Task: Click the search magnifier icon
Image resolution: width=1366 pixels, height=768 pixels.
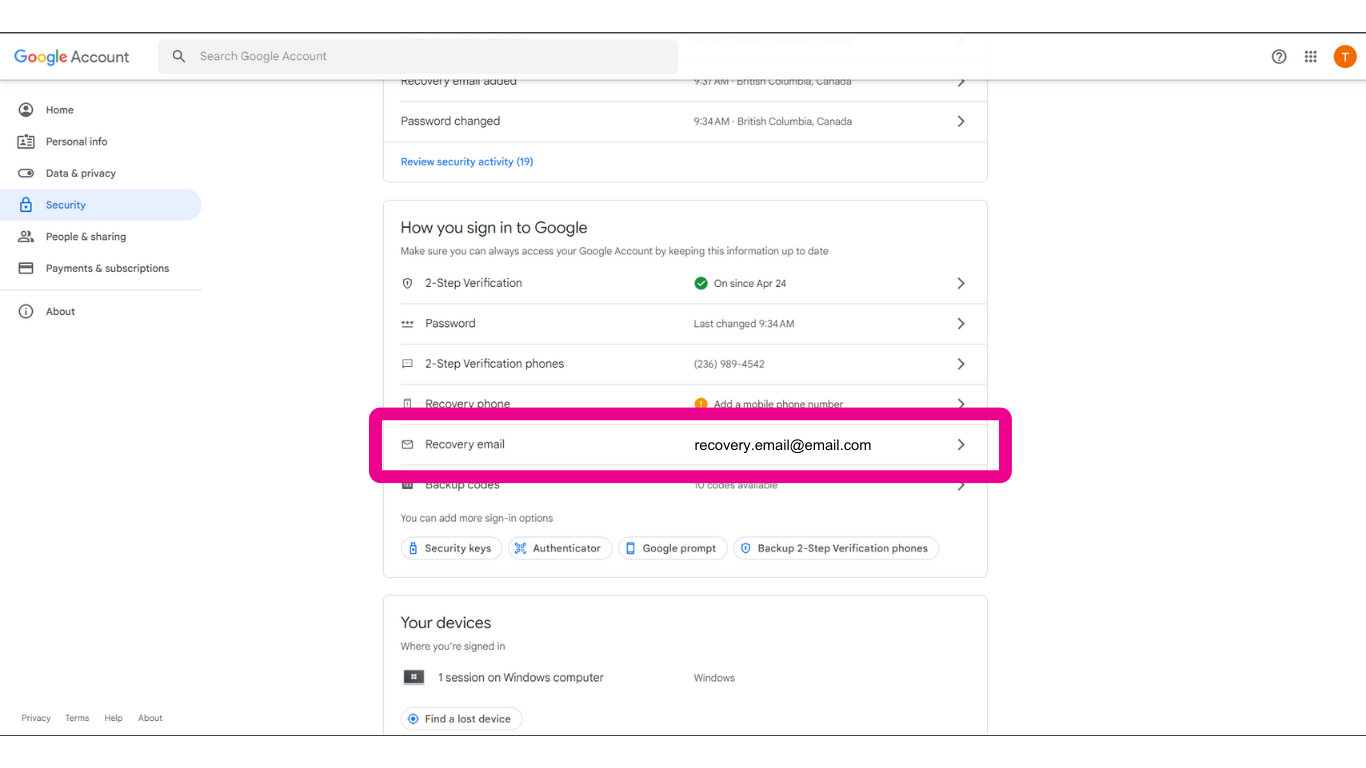Action: [179, 56]
